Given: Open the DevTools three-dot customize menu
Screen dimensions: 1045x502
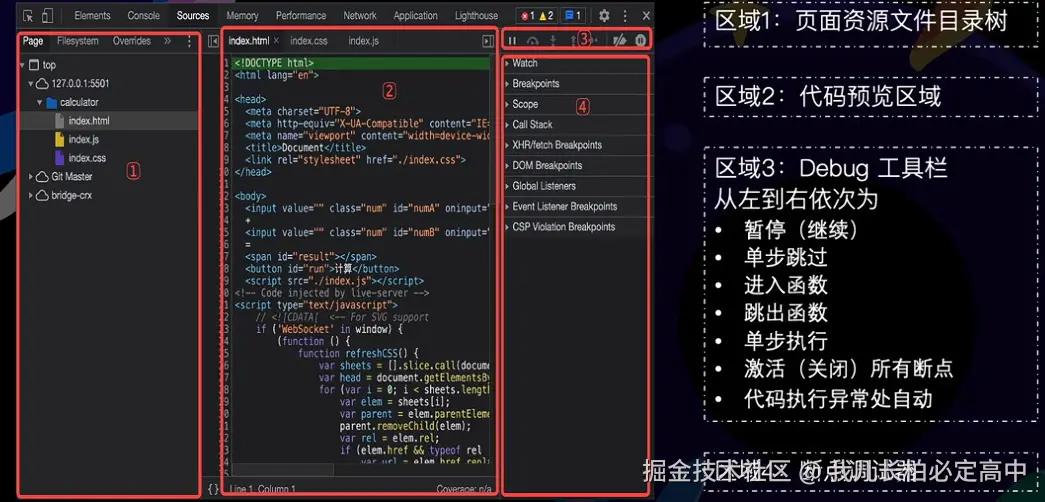Looking at the screenshot, I should [x=625, y=16].
